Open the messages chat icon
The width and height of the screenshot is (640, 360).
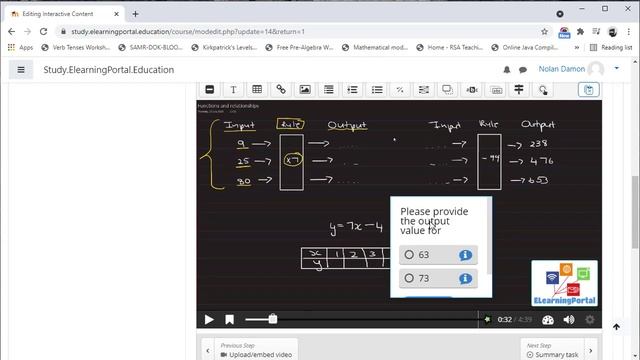click(523, 70)
